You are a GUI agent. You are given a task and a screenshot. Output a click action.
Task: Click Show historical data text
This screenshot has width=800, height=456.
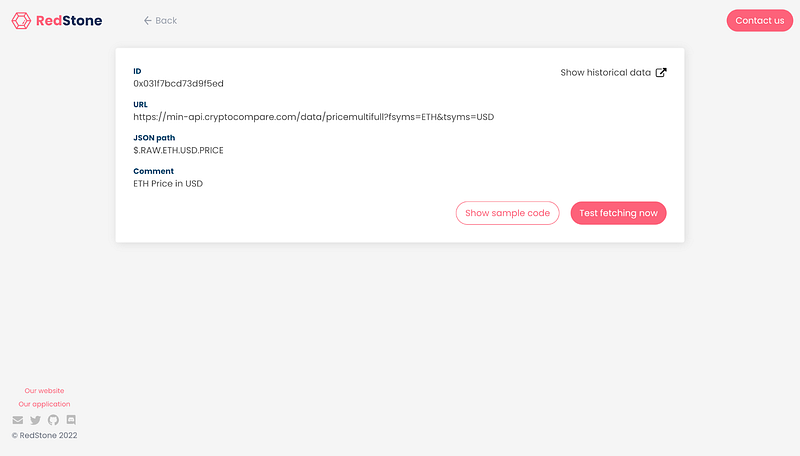(605, 72)
